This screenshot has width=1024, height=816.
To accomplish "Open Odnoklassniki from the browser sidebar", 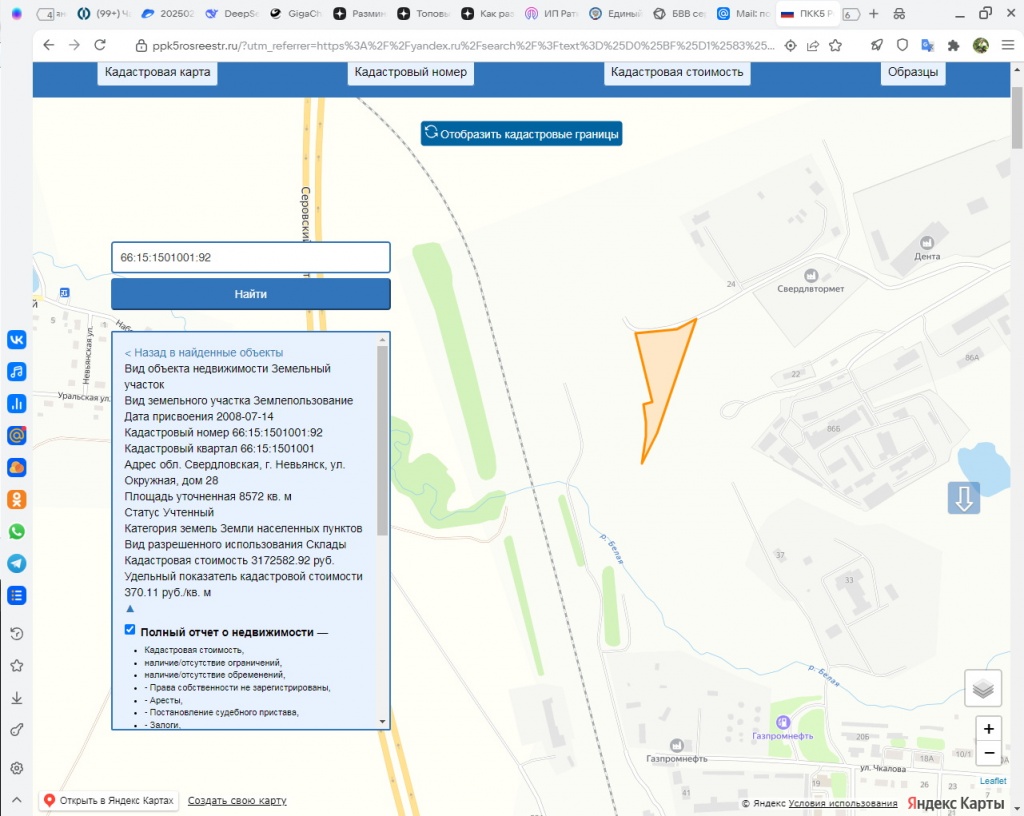I will point(16,499).
